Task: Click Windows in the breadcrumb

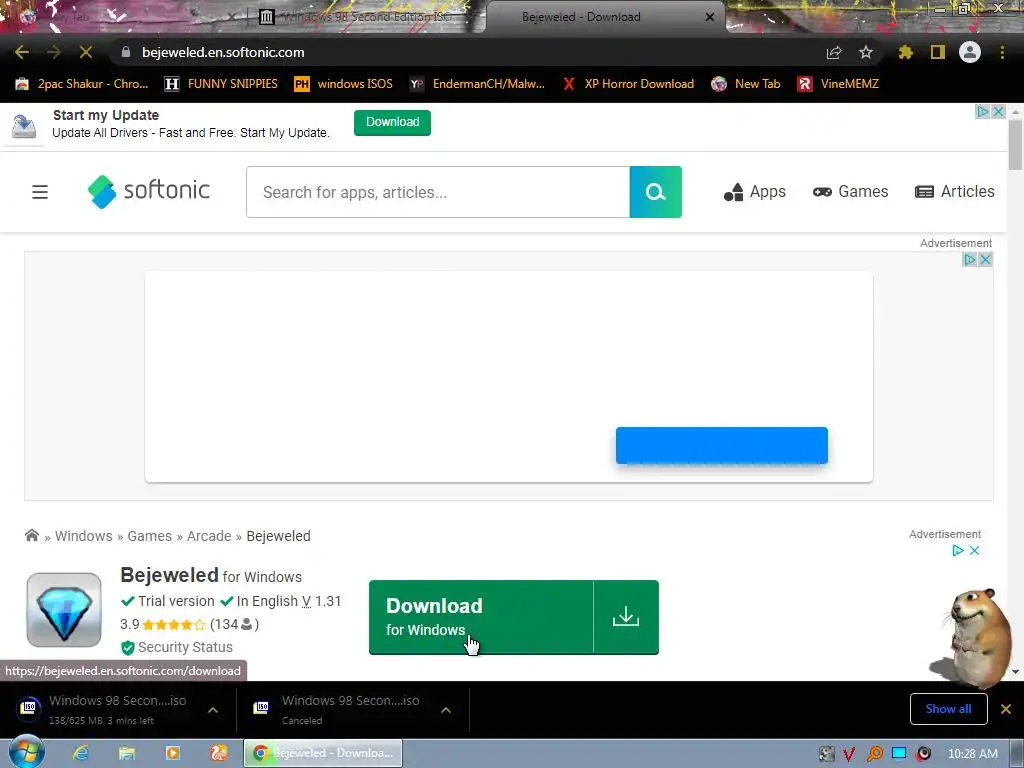Action: point(84,536)
